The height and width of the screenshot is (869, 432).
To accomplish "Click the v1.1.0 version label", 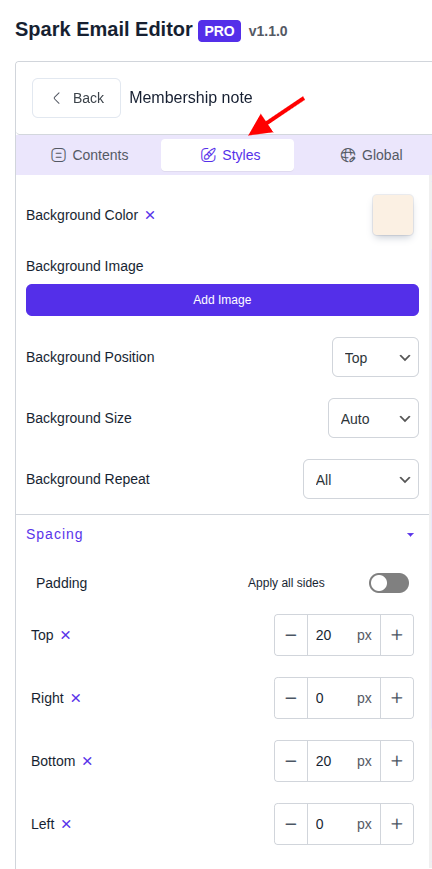I will pyautogui.click(x=268, y=32).
